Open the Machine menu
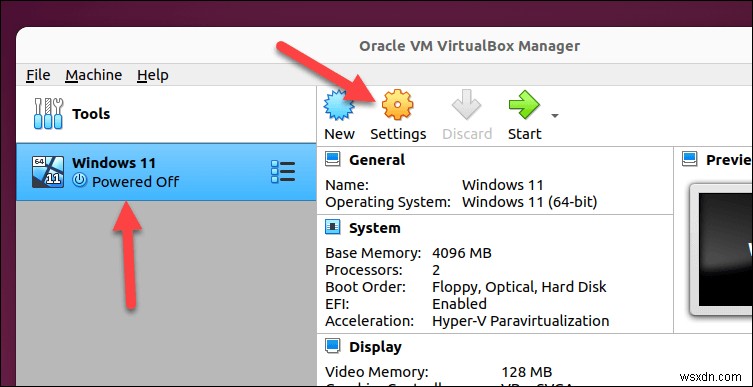 click(x=94, y=75)
